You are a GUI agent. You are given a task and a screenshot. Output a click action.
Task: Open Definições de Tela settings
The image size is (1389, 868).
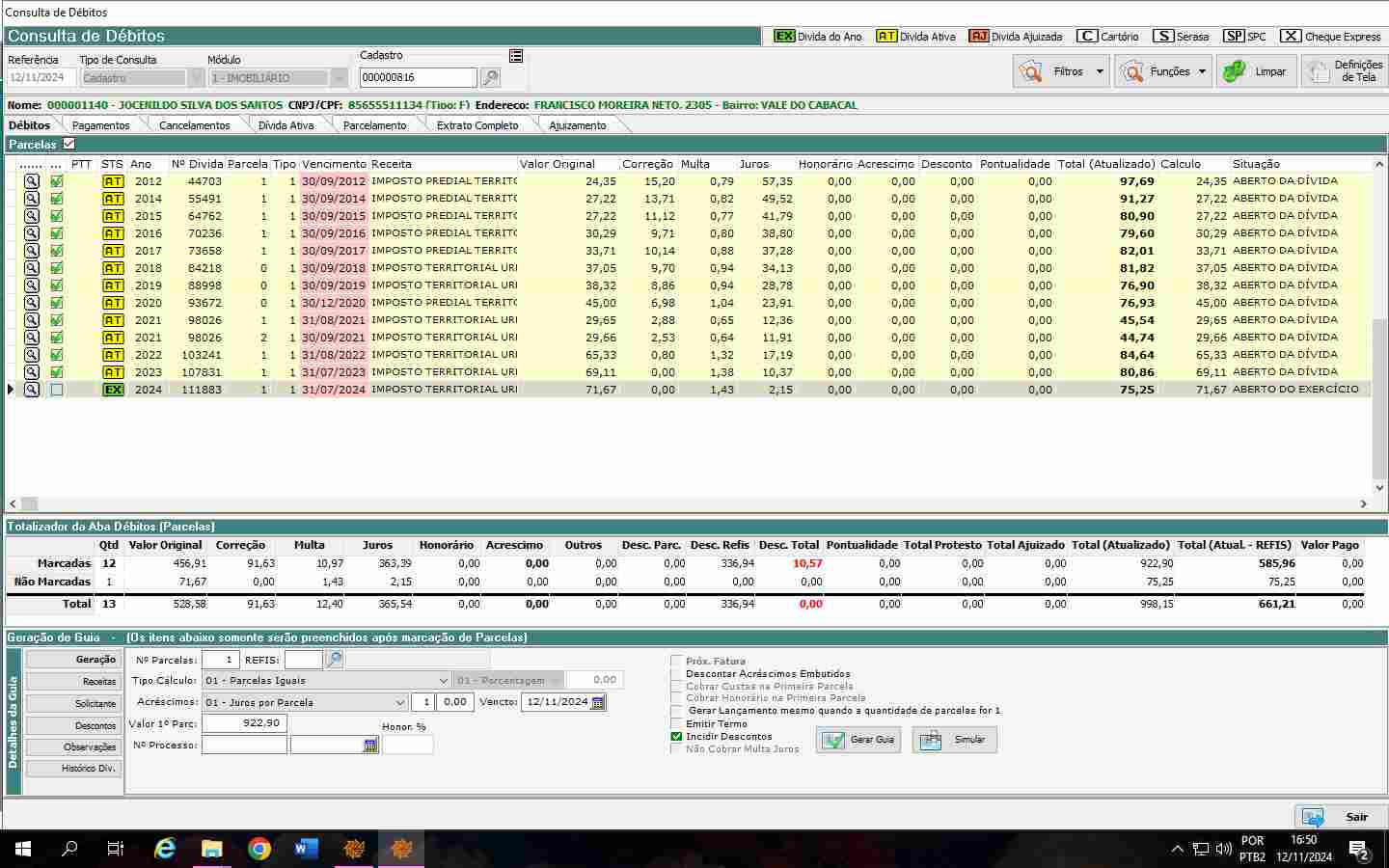(x=1345, y=71)
